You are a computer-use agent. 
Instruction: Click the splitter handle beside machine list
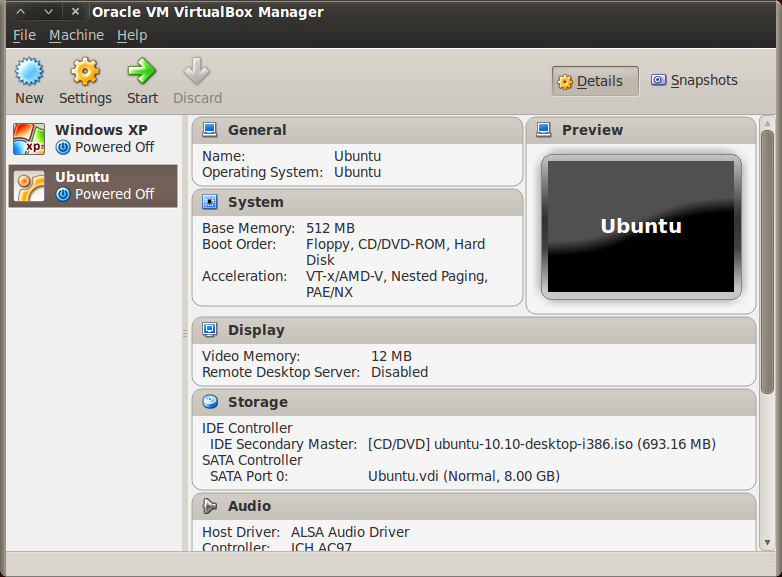185,334
